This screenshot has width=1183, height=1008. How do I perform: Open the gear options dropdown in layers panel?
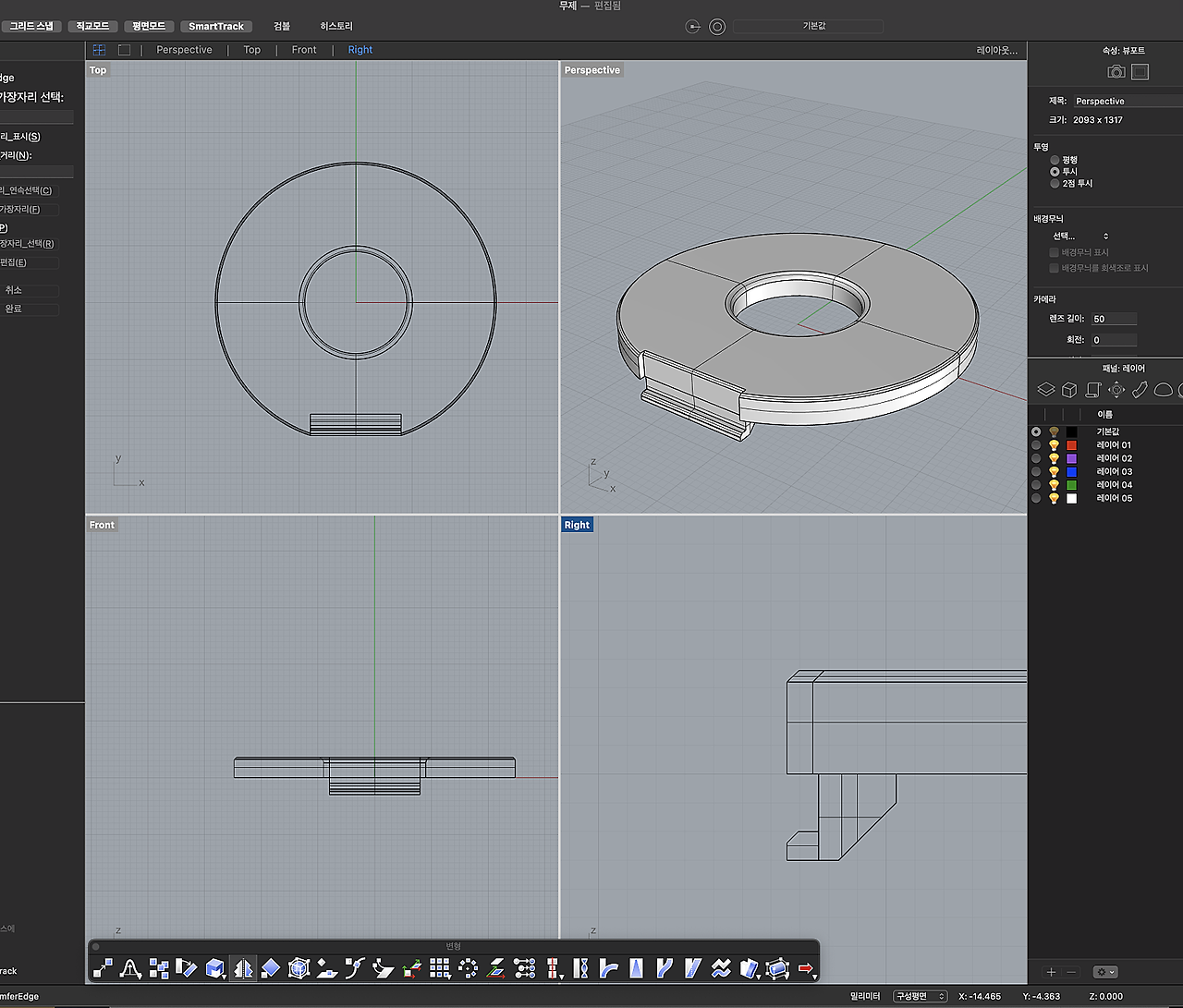click(x=1105, y=972)
